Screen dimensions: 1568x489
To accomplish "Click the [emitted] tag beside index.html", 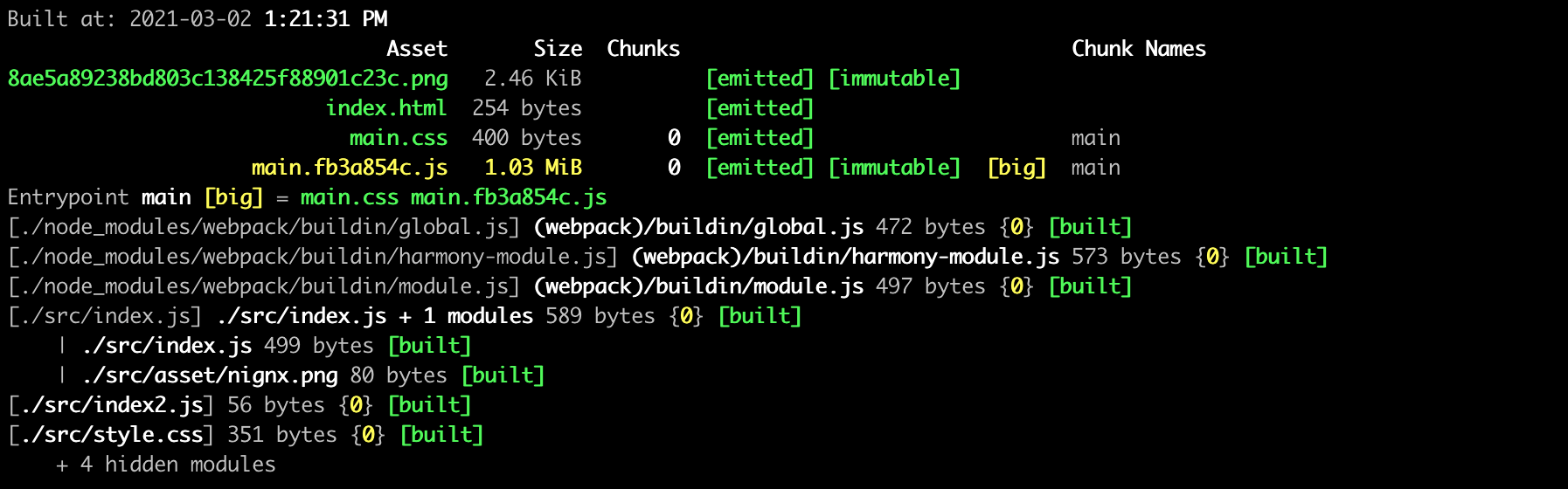I will pos(760,108).
